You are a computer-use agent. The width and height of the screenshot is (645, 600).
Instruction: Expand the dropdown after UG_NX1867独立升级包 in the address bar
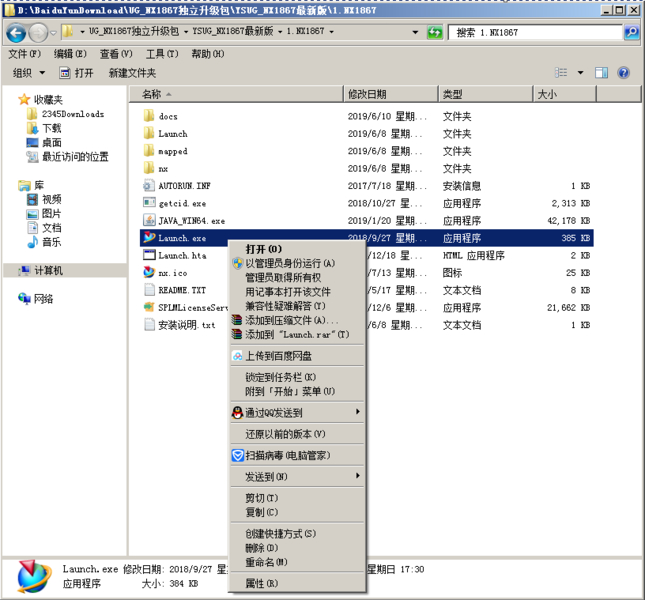(186, 32)
